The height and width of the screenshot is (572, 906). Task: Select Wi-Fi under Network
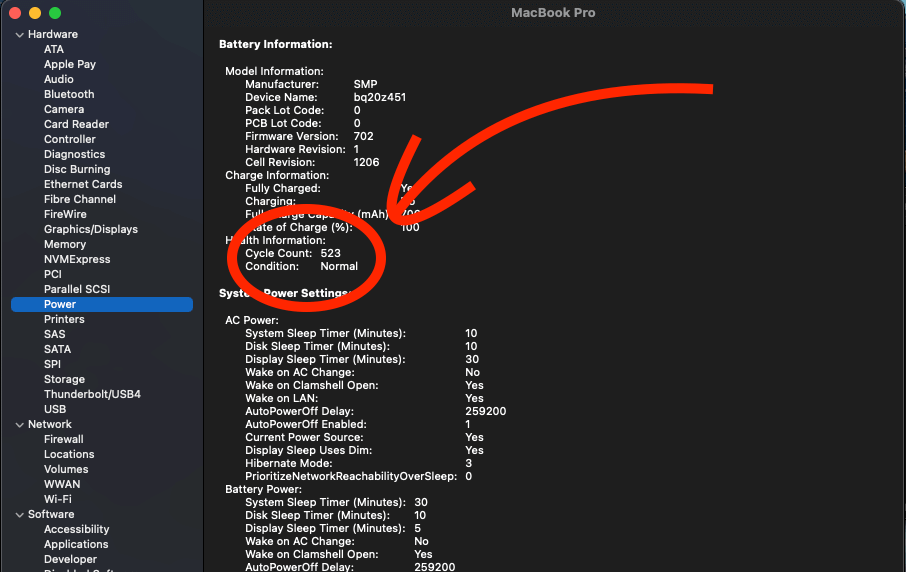click(x=58, y=500)
